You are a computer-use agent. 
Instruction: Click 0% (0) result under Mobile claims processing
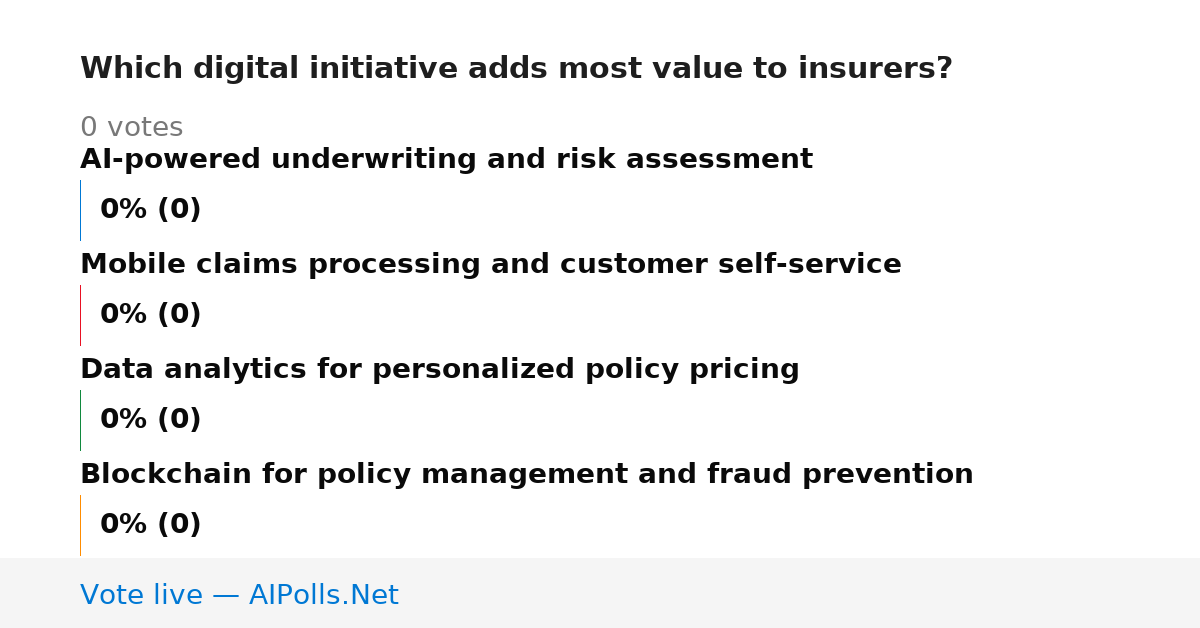[x=150, y=315]
